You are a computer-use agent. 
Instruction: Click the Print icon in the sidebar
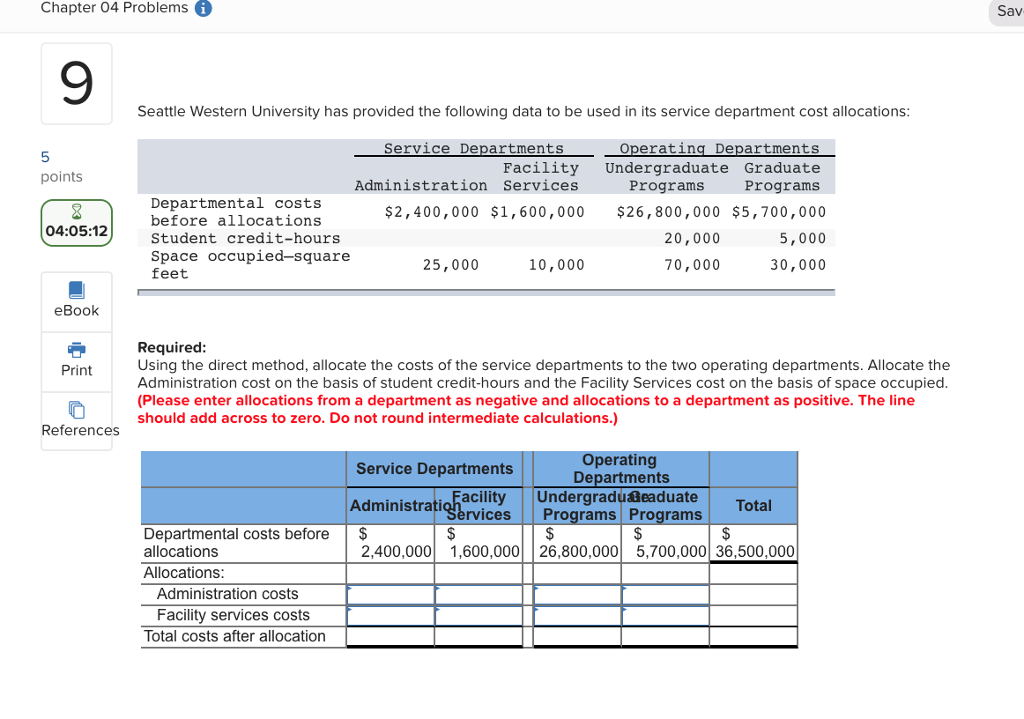(x=76, y=361)
